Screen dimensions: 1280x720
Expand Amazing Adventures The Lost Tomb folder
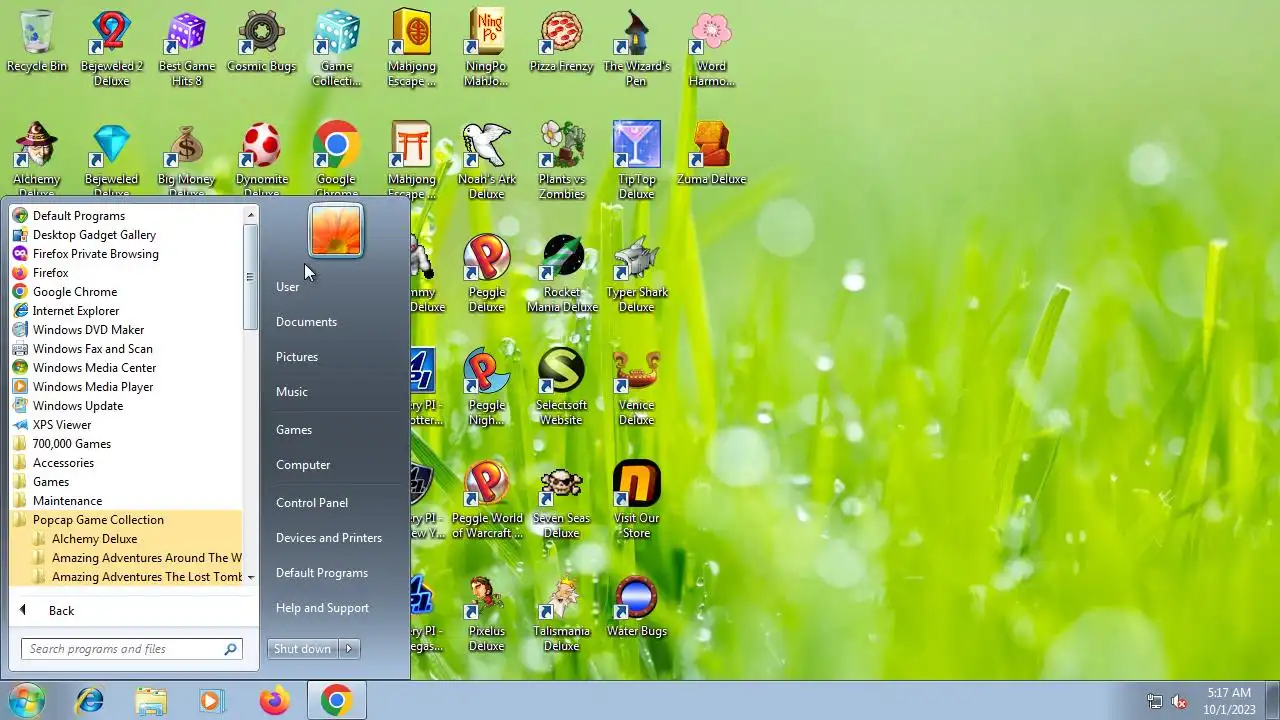tap(126, 577)
